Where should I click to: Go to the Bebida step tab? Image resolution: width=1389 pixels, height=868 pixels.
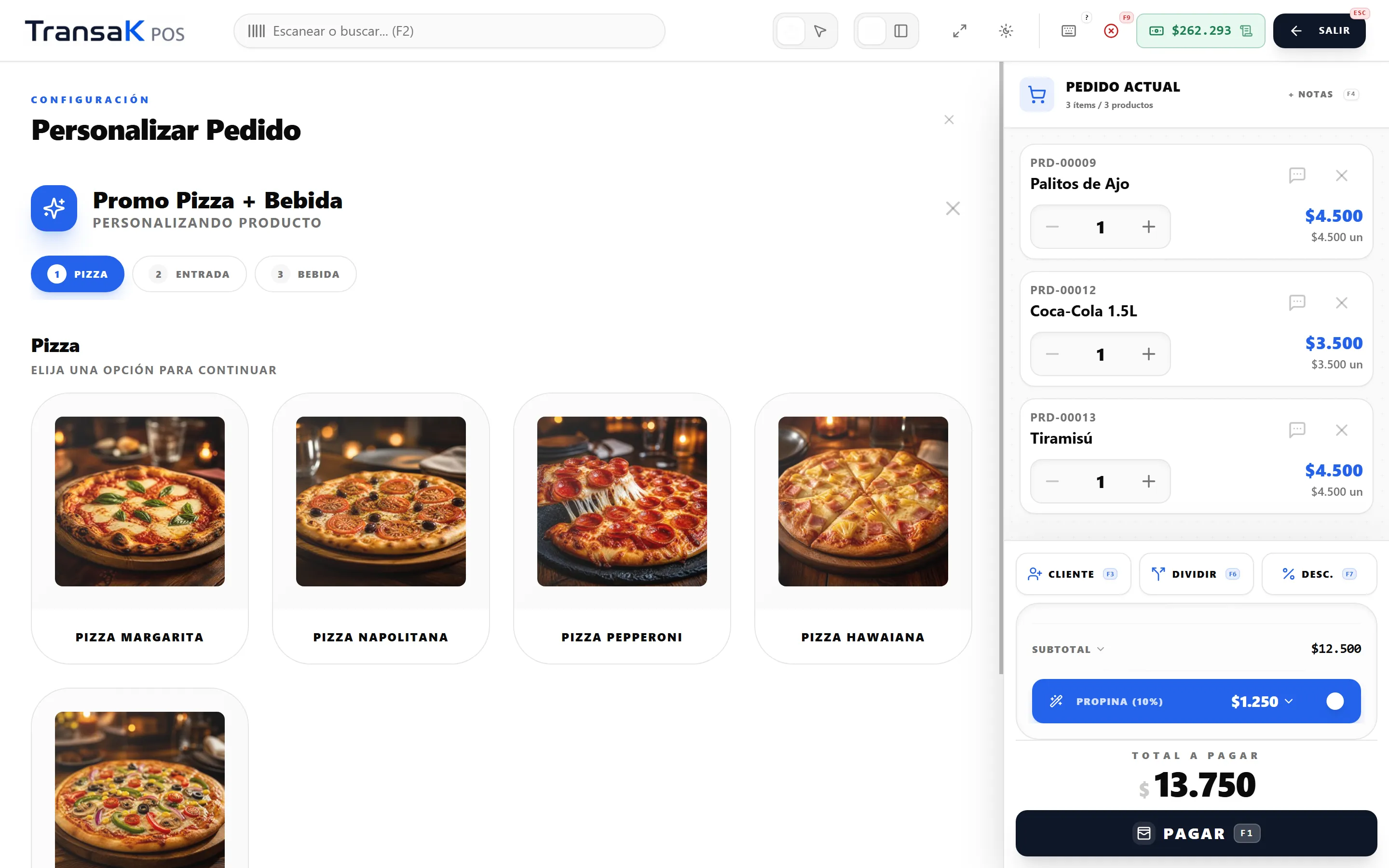click(305, 274)
